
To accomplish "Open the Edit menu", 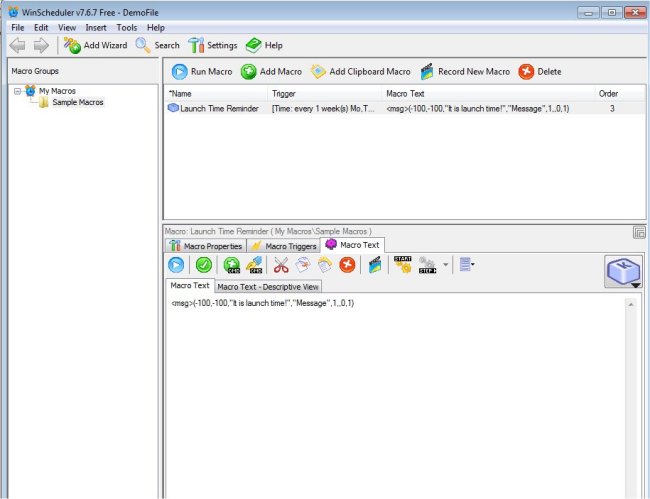I will pos(41,27).
